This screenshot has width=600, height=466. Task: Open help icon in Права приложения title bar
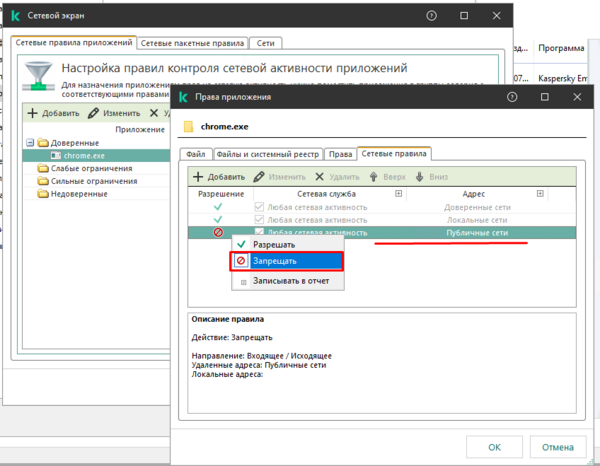tap(511, 98)
